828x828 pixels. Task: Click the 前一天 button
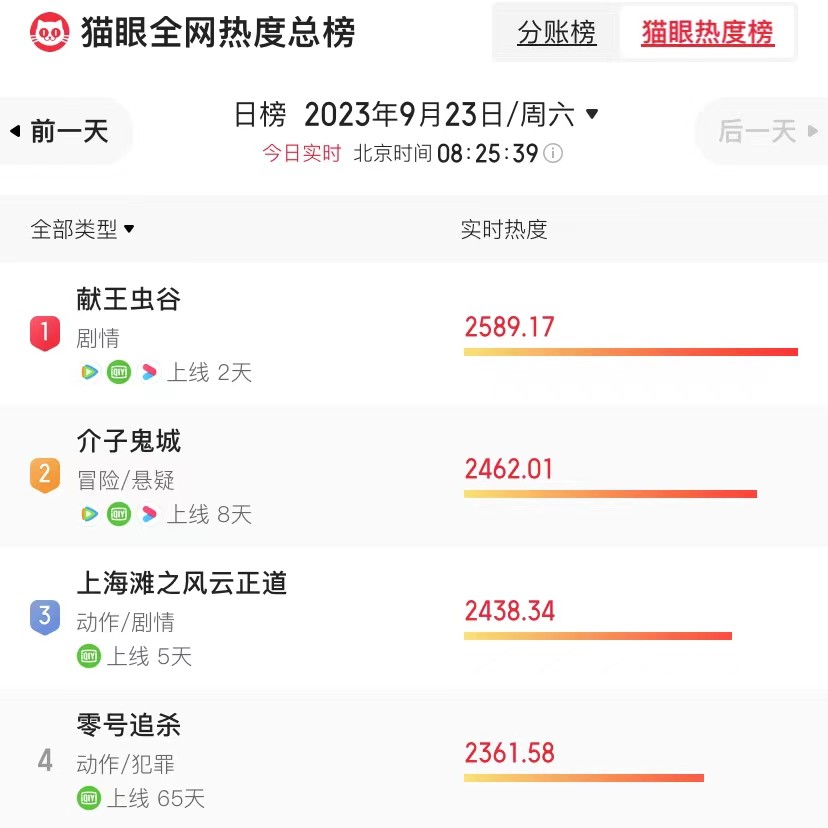(60, 131)
